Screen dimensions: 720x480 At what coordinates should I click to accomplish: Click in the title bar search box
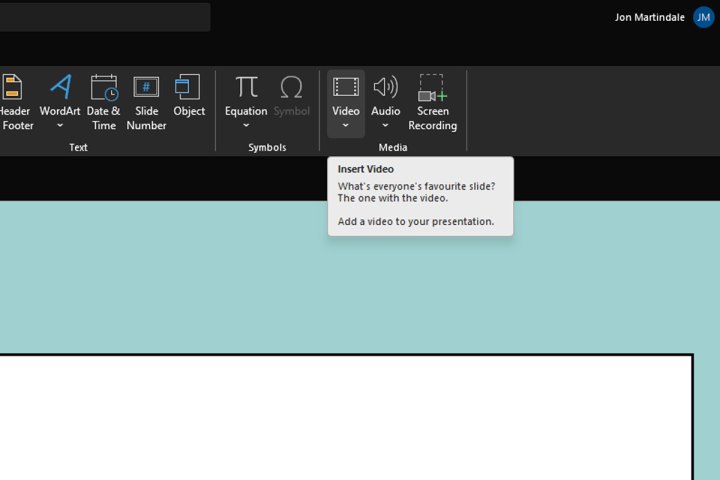click(105, 17)
